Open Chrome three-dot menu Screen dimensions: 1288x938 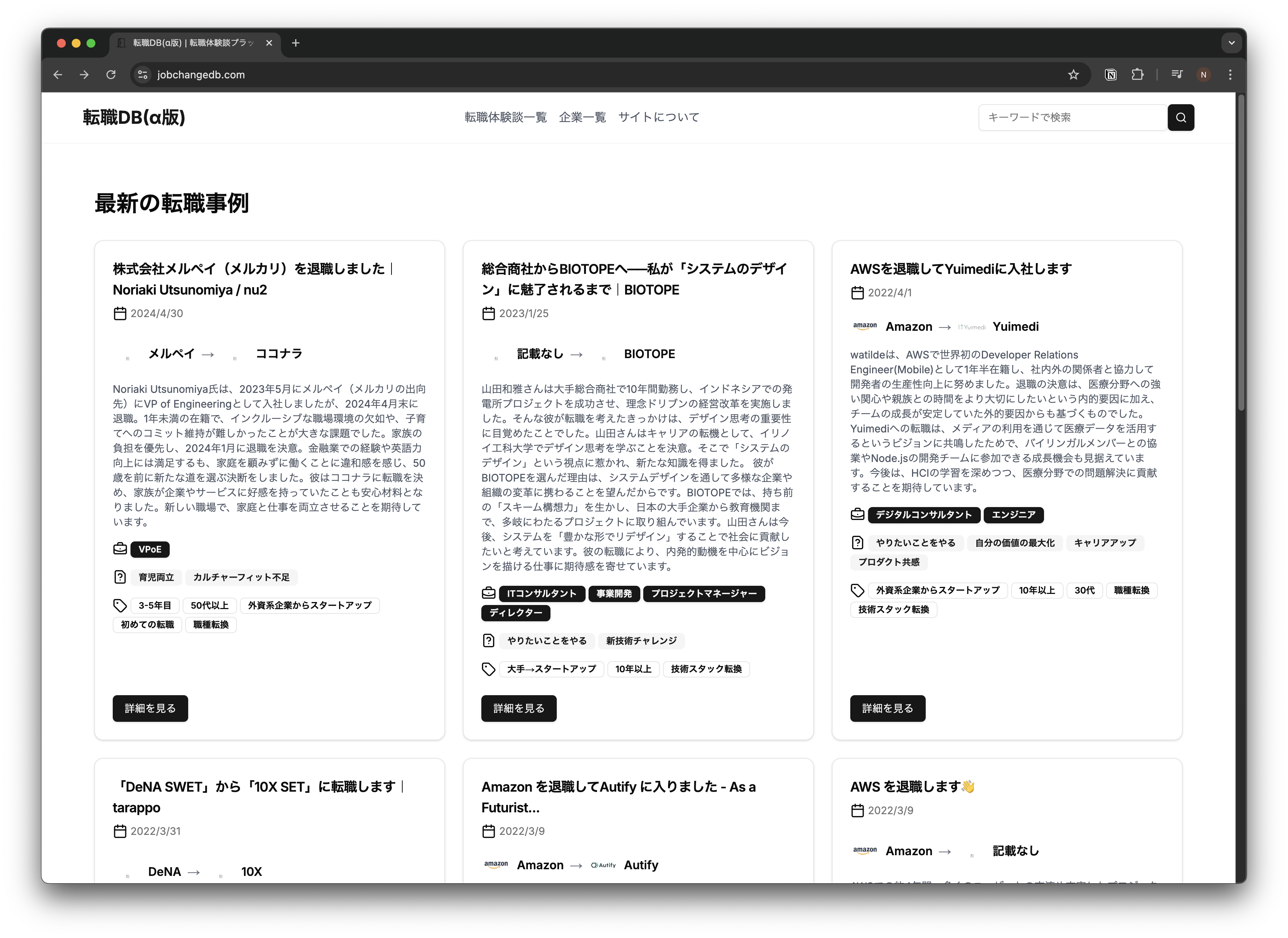pos(1230,75)
